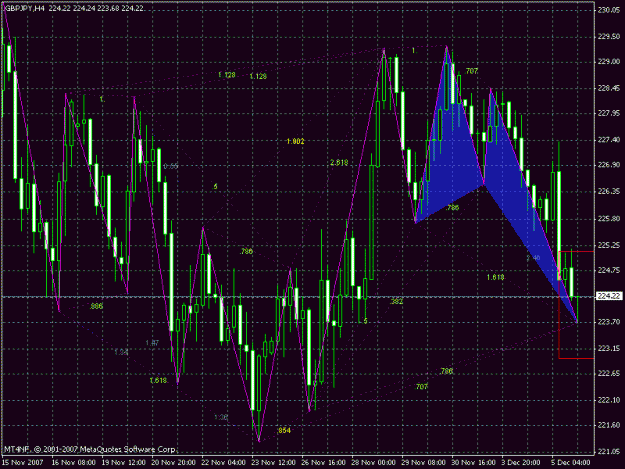This screenshot has width=625, height=469.
Task: Click the MetaQuotes Software Corp copyright text
Action: click(x=90, y=449)
